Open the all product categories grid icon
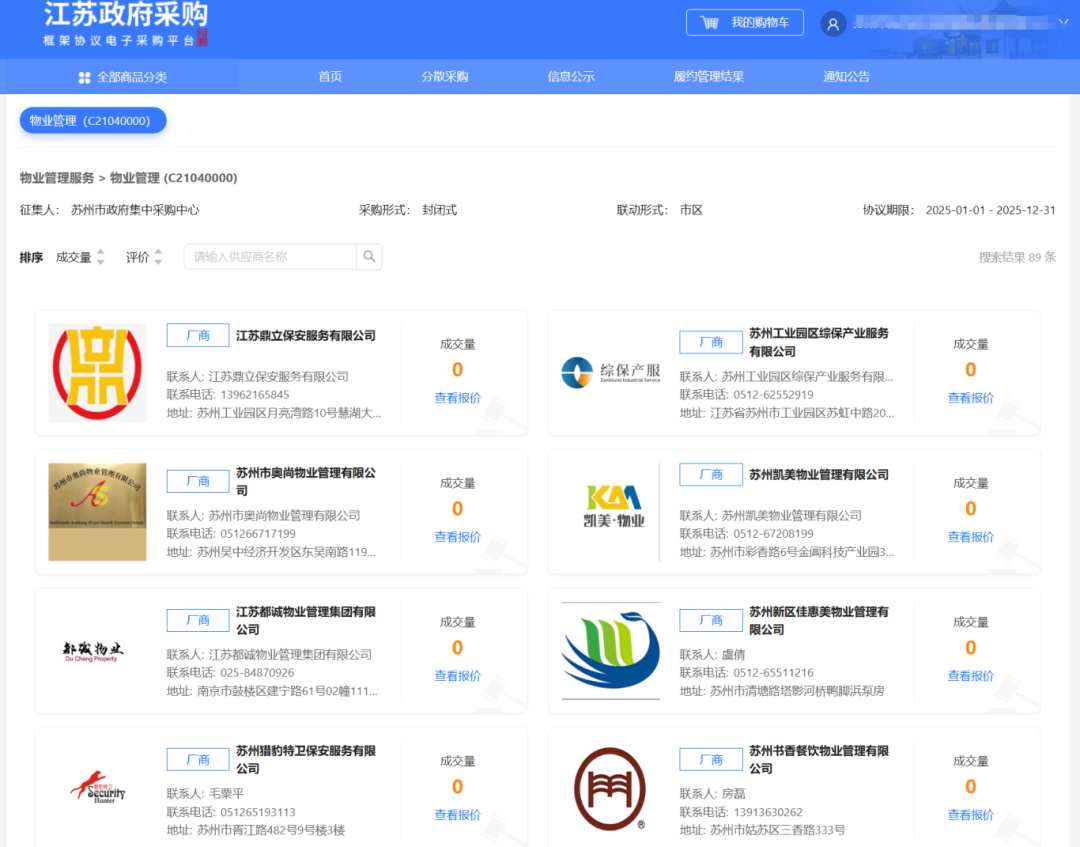 click(85, 77)
